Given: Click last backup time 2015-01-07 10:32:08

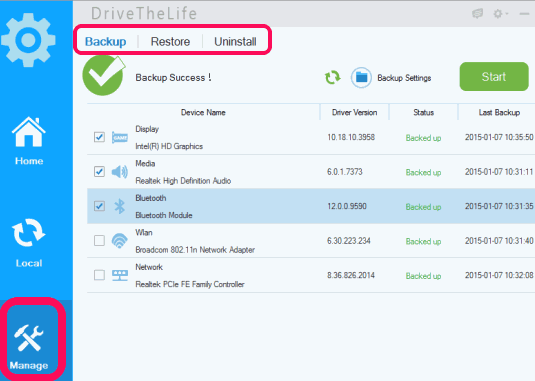Looking at the screenshot, I should (499, 275).
